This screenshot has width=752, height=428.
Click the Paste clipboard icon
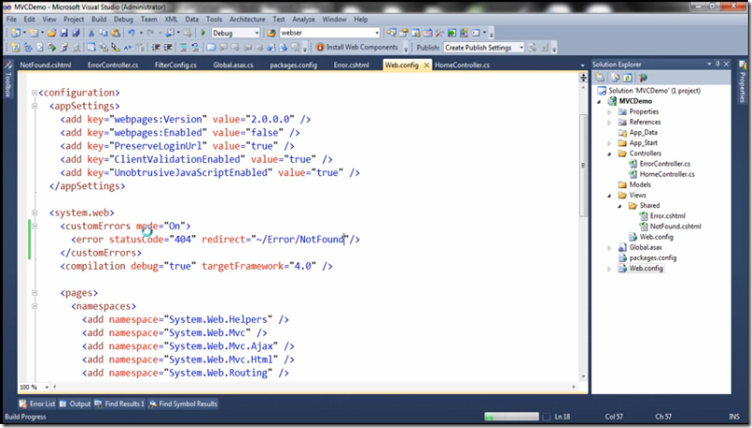(116, 33)
